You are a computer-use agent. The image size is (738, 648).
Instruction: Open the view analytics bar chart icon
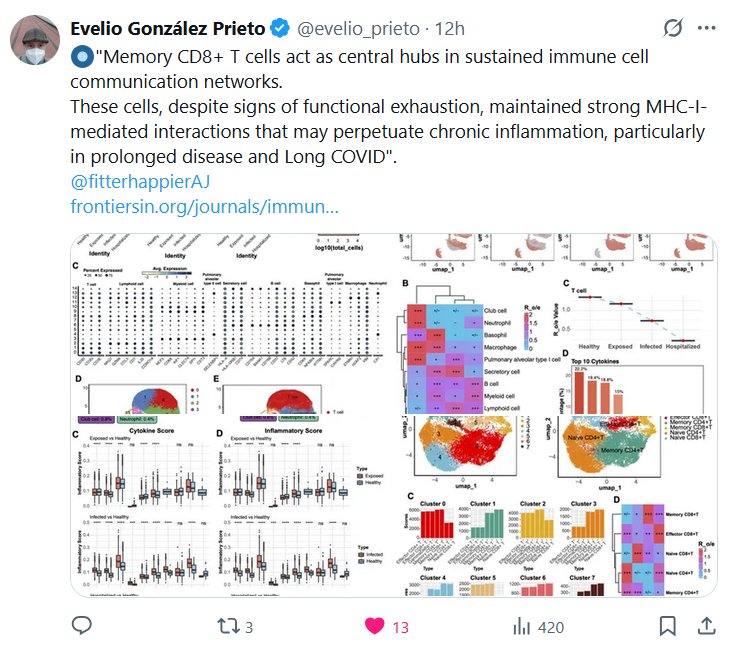tap(521, 627)
